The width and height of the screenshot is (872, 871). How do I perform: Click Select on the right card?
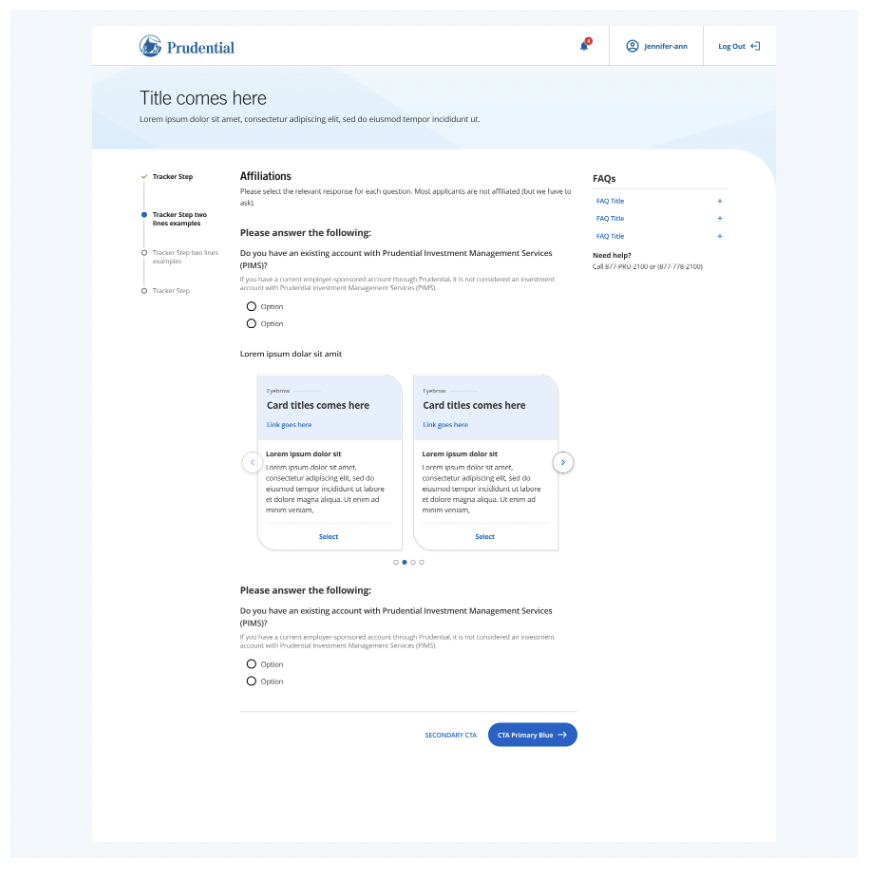click(484, 536)
